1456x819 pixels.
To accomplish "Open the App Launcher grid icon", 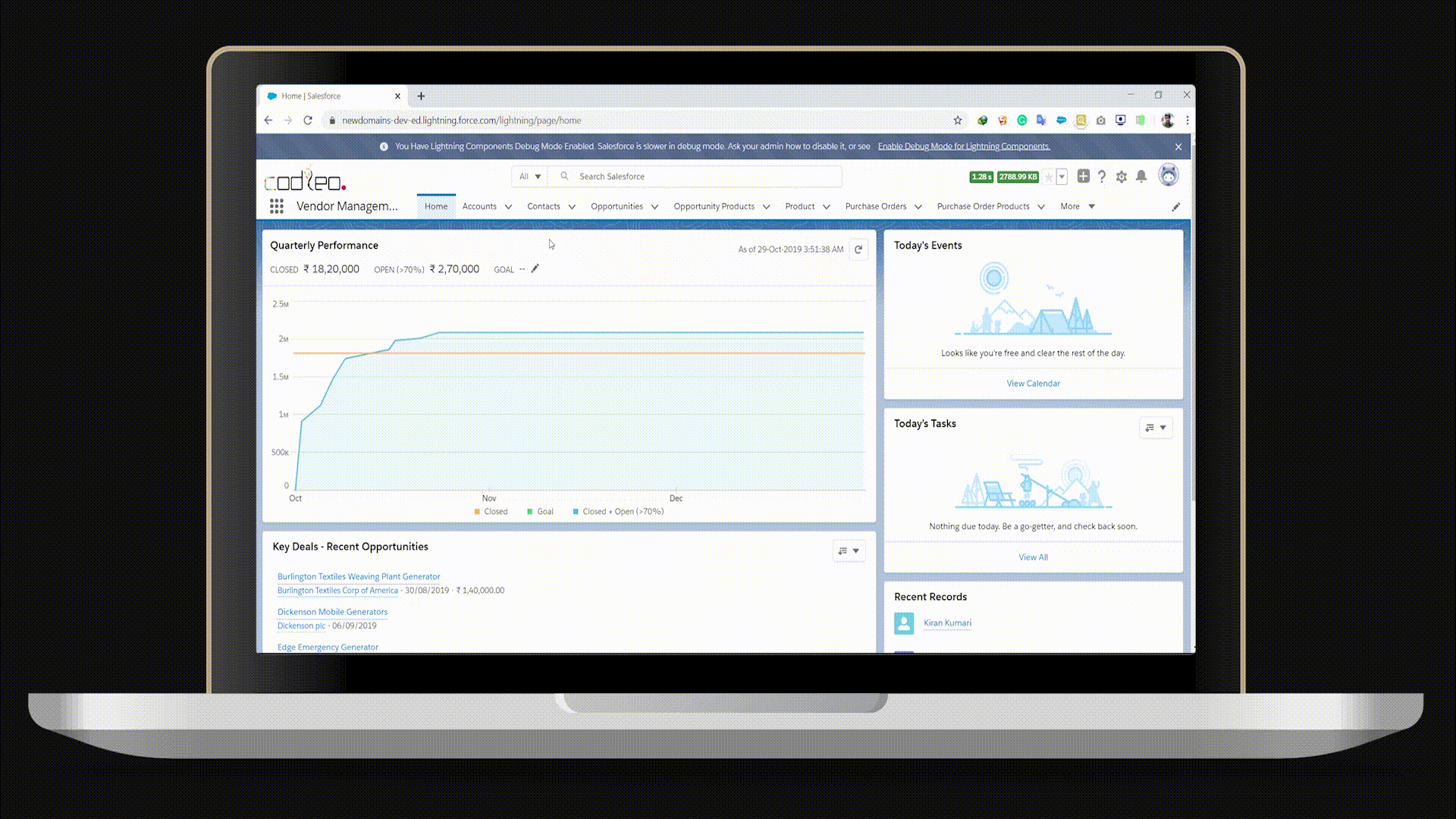I will pos(277,206).
